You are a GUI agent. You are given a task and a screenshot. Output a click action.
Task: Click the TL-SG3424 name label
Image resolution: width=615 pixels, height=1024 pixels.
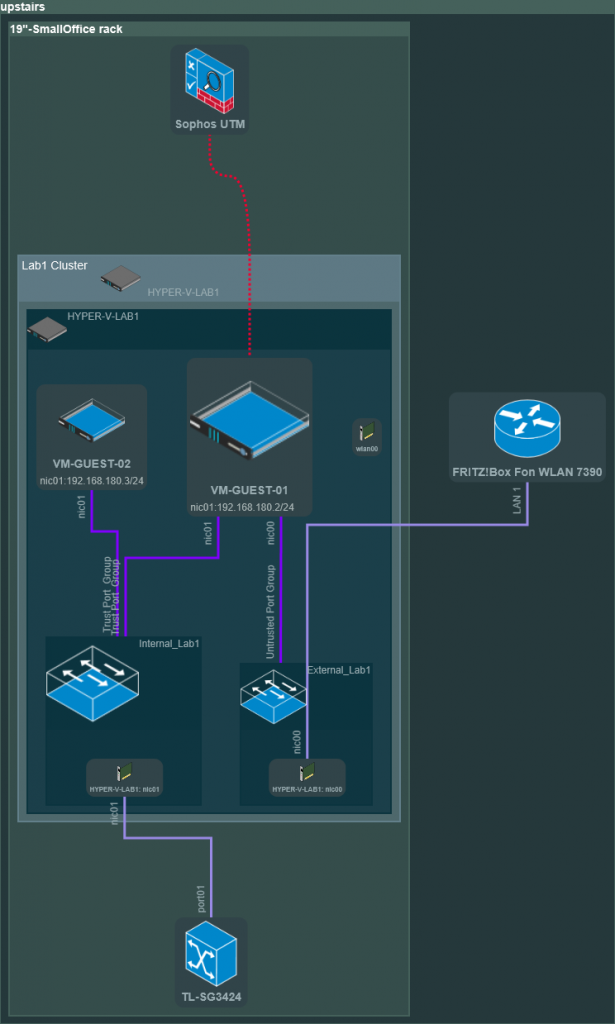point(211,997)
